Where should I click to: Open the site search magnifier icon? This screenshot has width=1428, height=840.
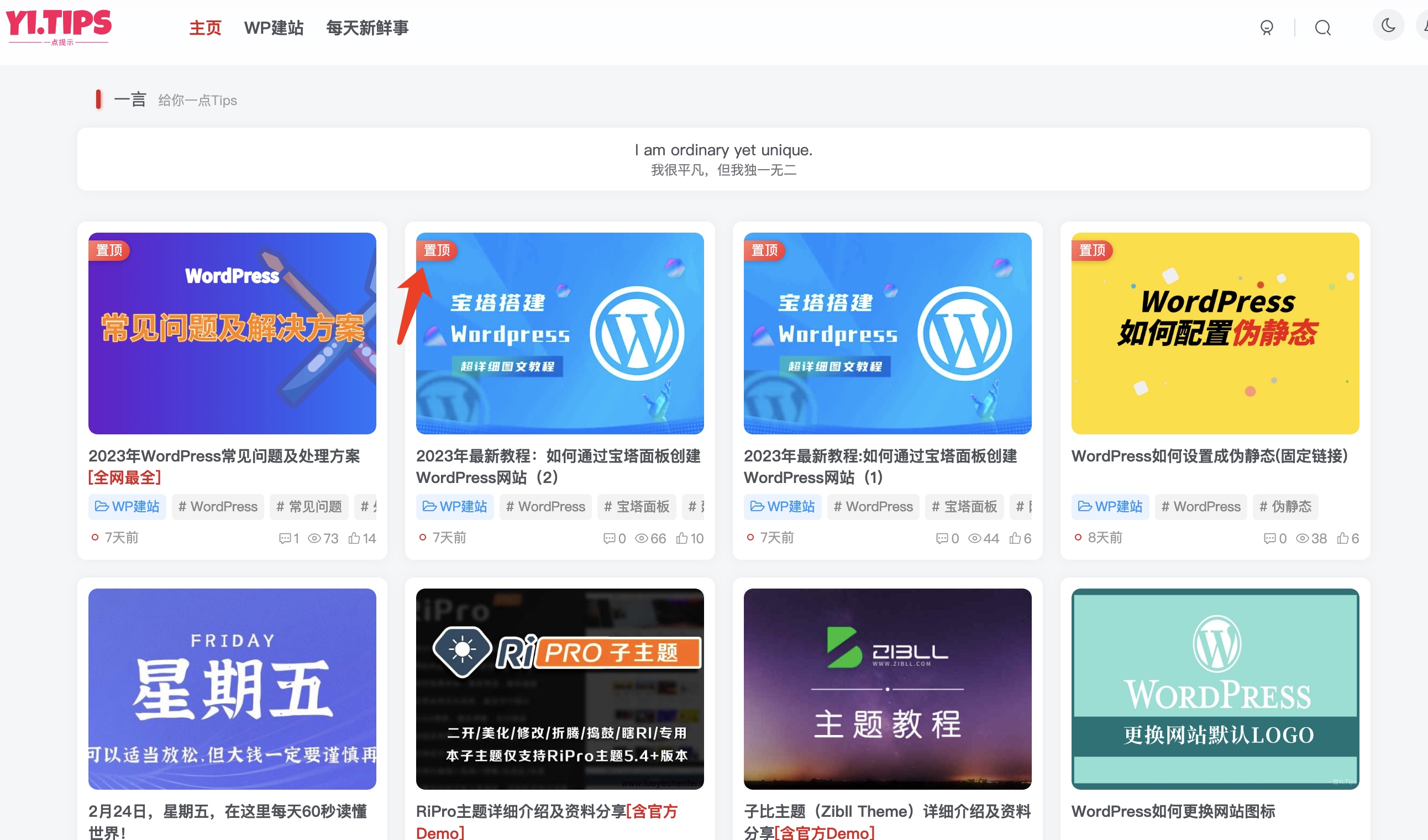click(1322, 27)
